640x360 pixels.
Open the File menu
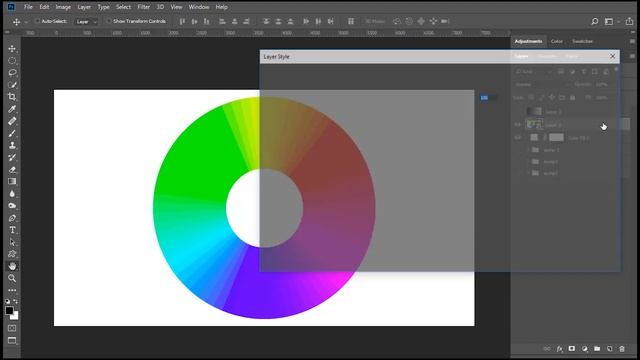coord(28,7)
